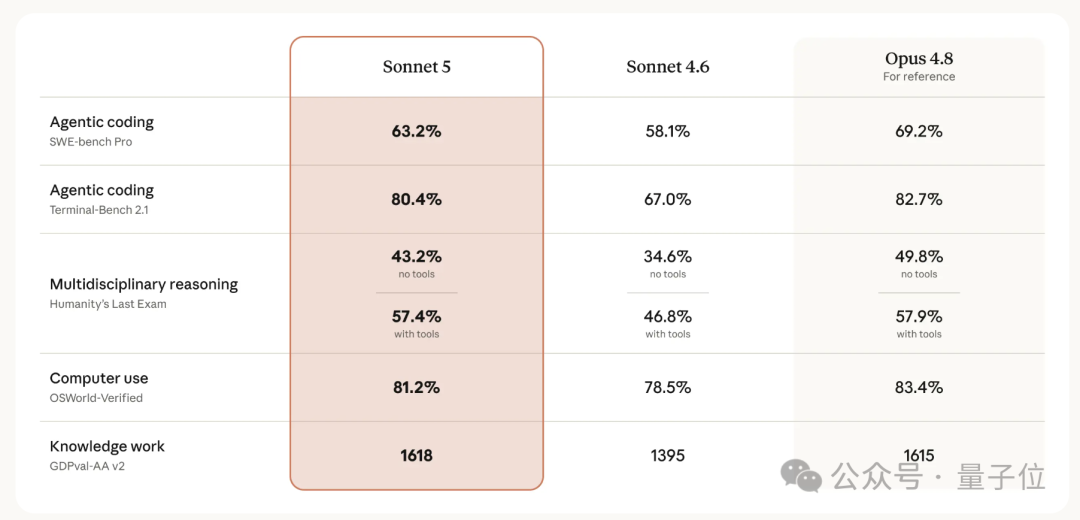Select the Multidisciplinary reasoning row label
Screen dimensions: 1080x520
pos(144,284)
